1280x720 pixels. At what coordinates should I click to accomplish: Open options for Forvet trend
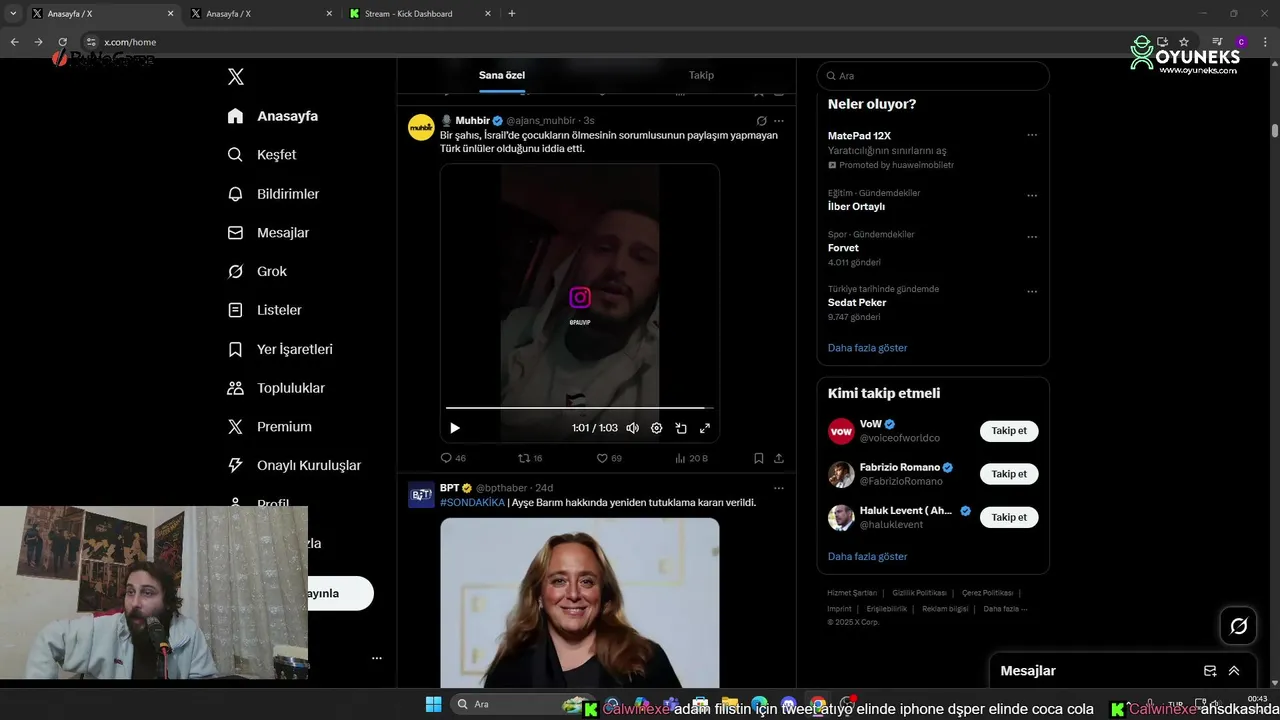(1032, 237)
